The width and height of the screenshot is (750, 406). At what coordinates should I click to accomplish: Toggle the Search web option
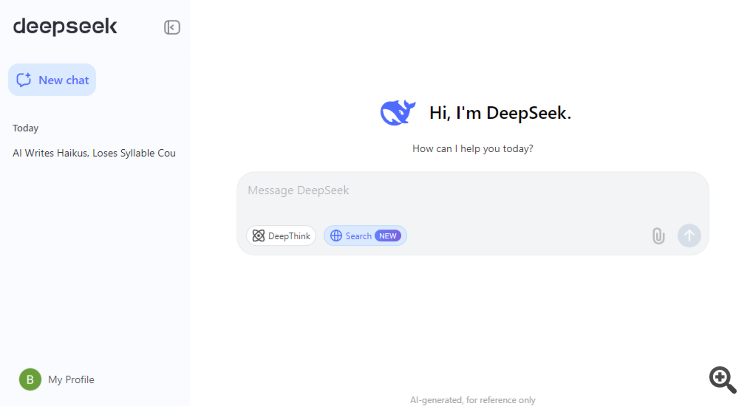click(365, 236)
